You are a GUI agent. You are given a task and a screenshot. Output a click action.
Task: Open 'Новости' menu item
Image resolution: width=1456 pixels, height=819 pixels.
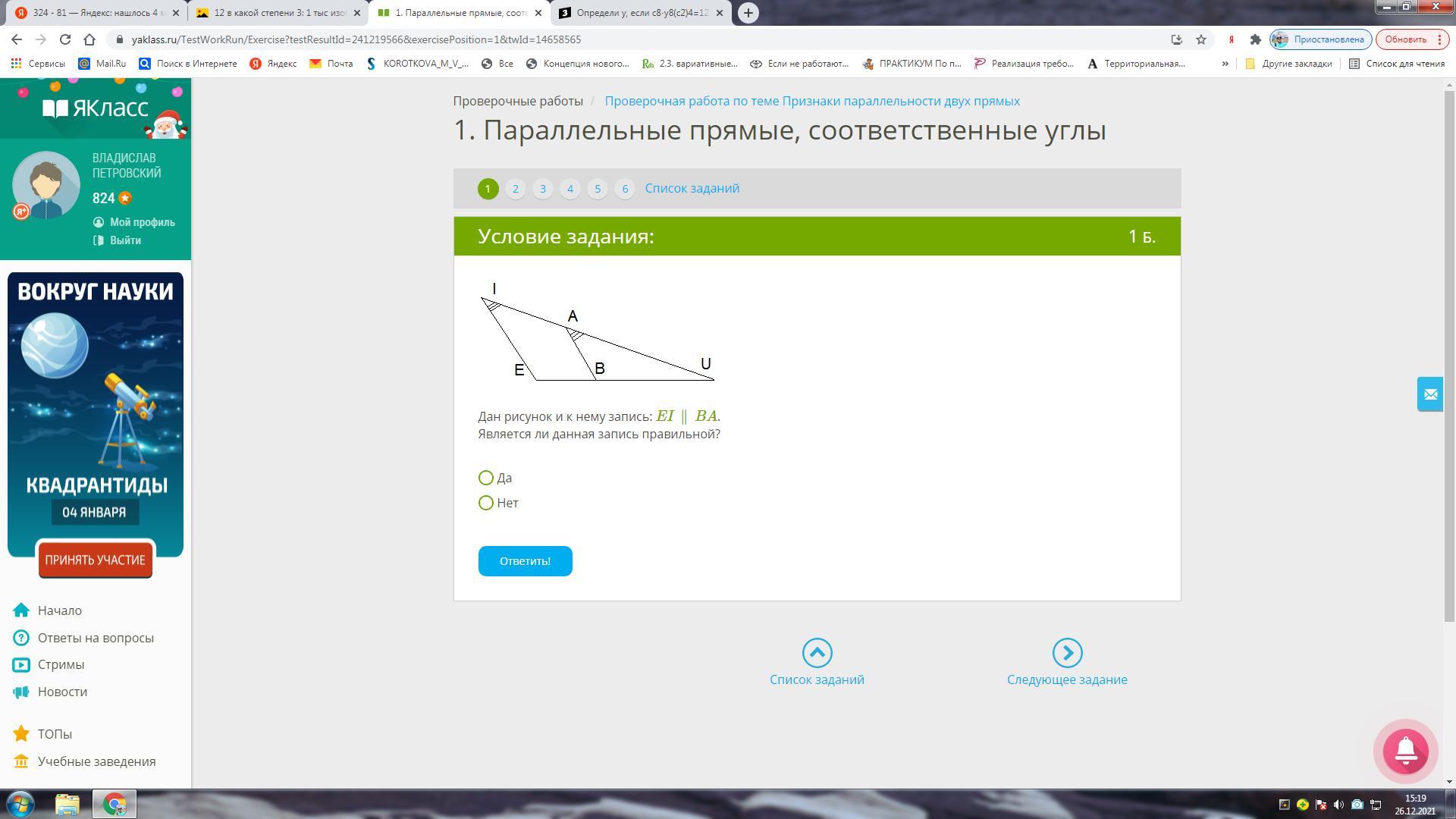tap(51, 692)
